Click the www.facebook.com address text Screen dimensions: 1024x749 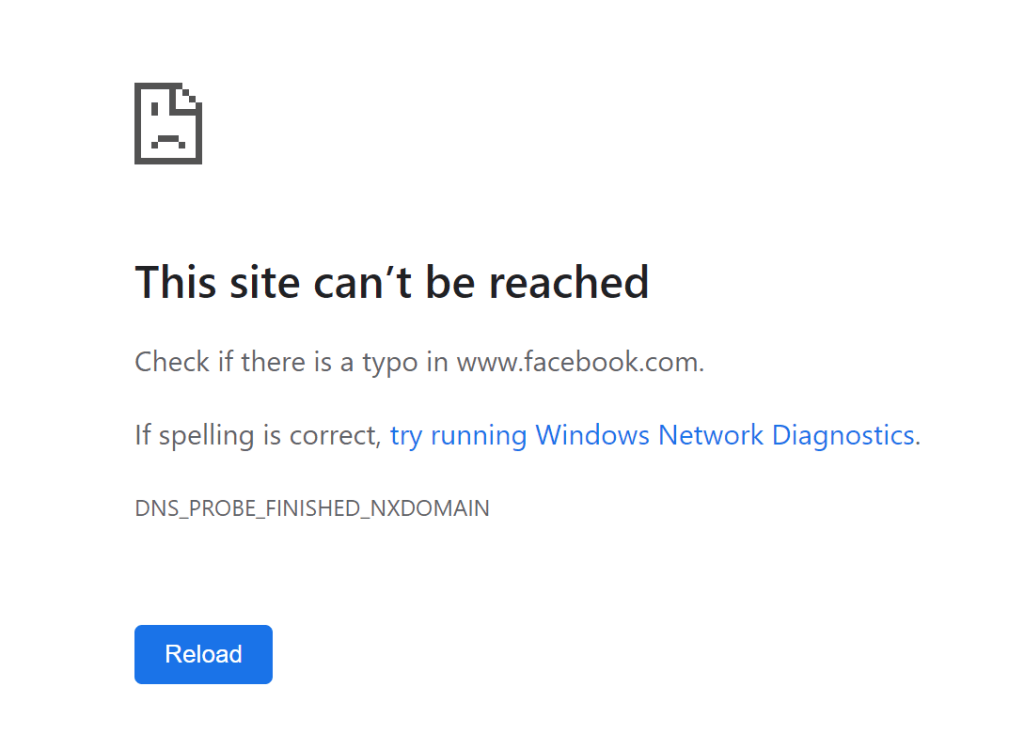point(578,362)
